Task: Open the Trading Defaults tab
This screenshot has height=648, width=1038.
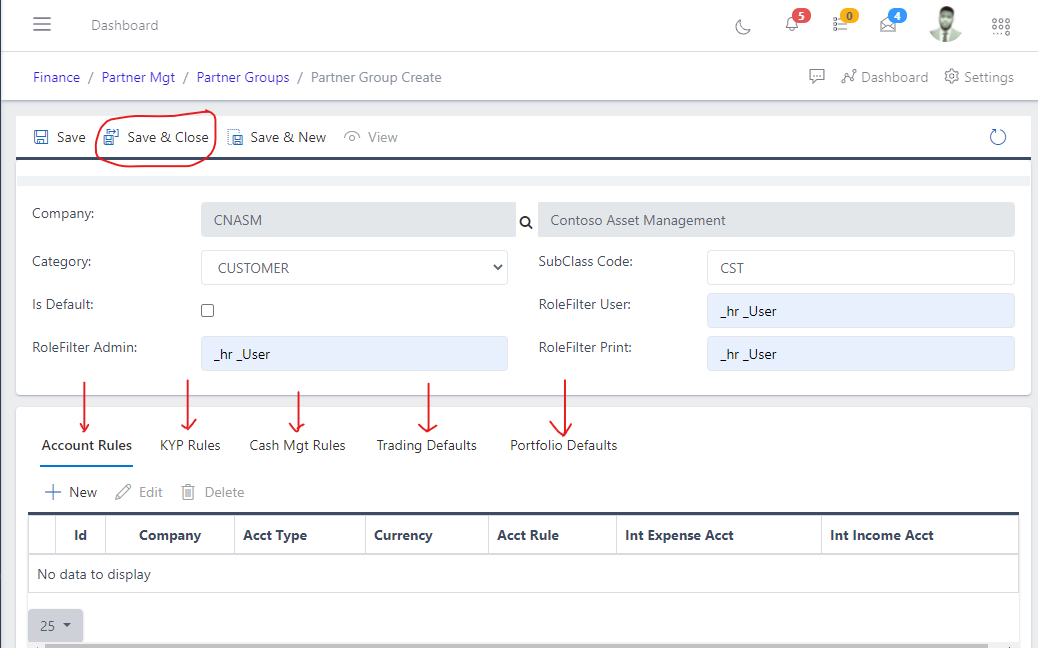Action: [x=426, y=445]
